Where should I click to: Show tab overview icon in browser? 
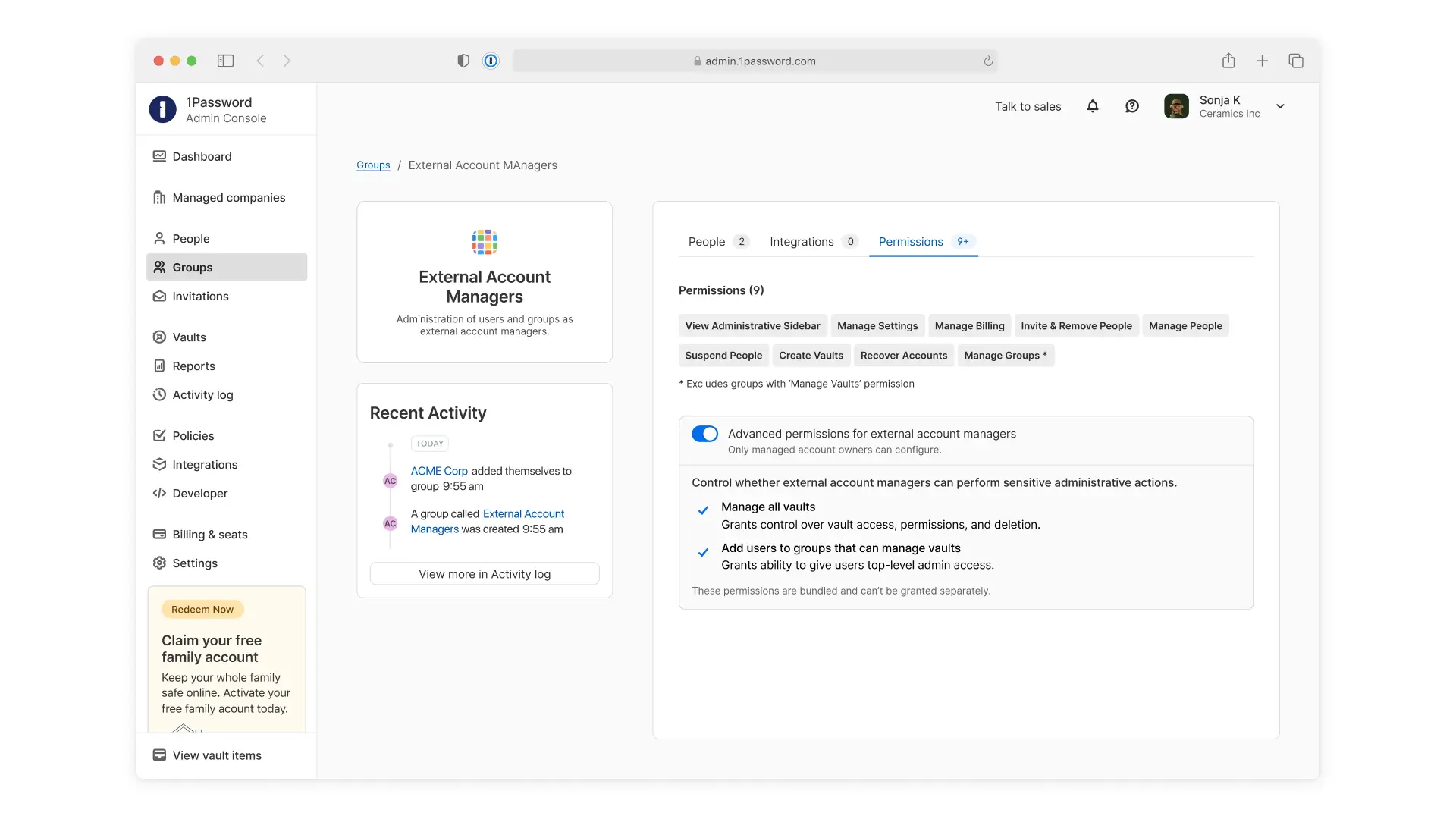coord(1296,61)
